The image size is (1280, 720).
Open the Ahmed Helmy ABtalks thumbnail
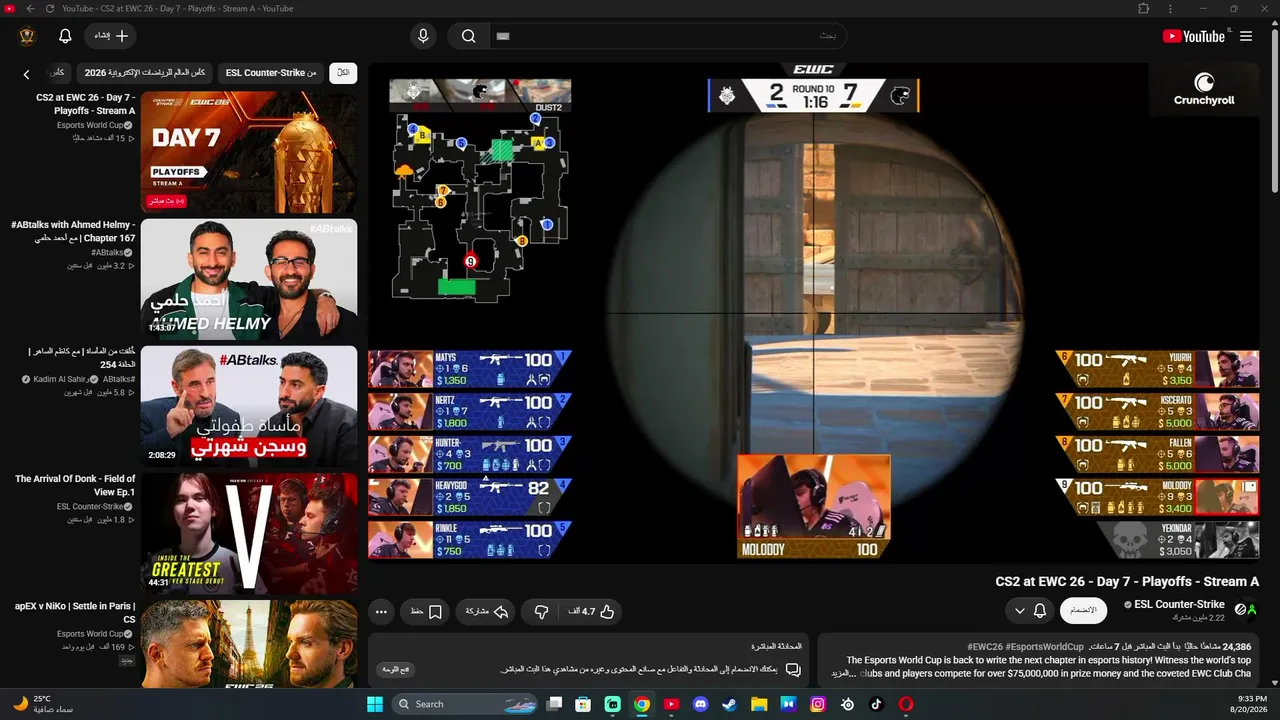pyautogui.click(x=249, y=280)
